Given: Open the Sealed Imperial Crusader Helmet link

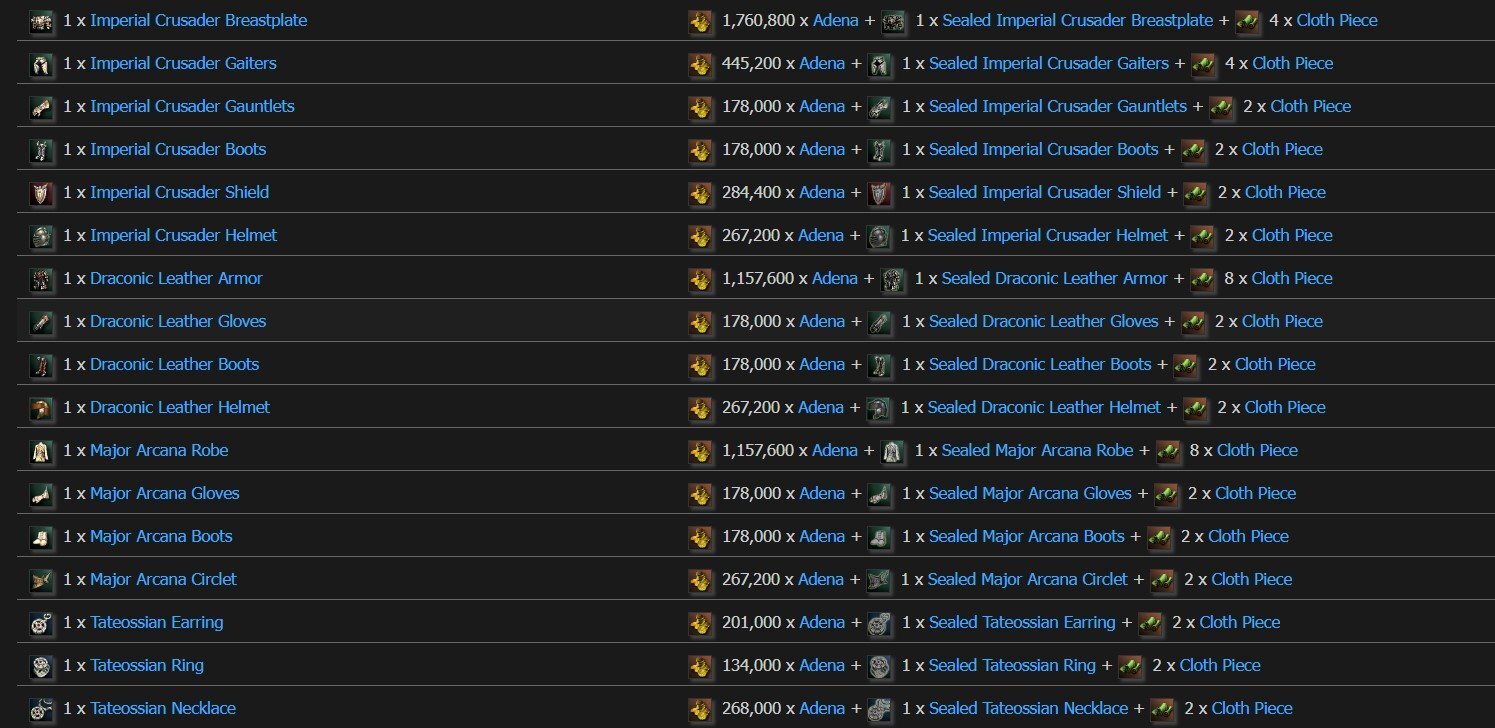Looking at the screenshot, I should point(1048,235).
